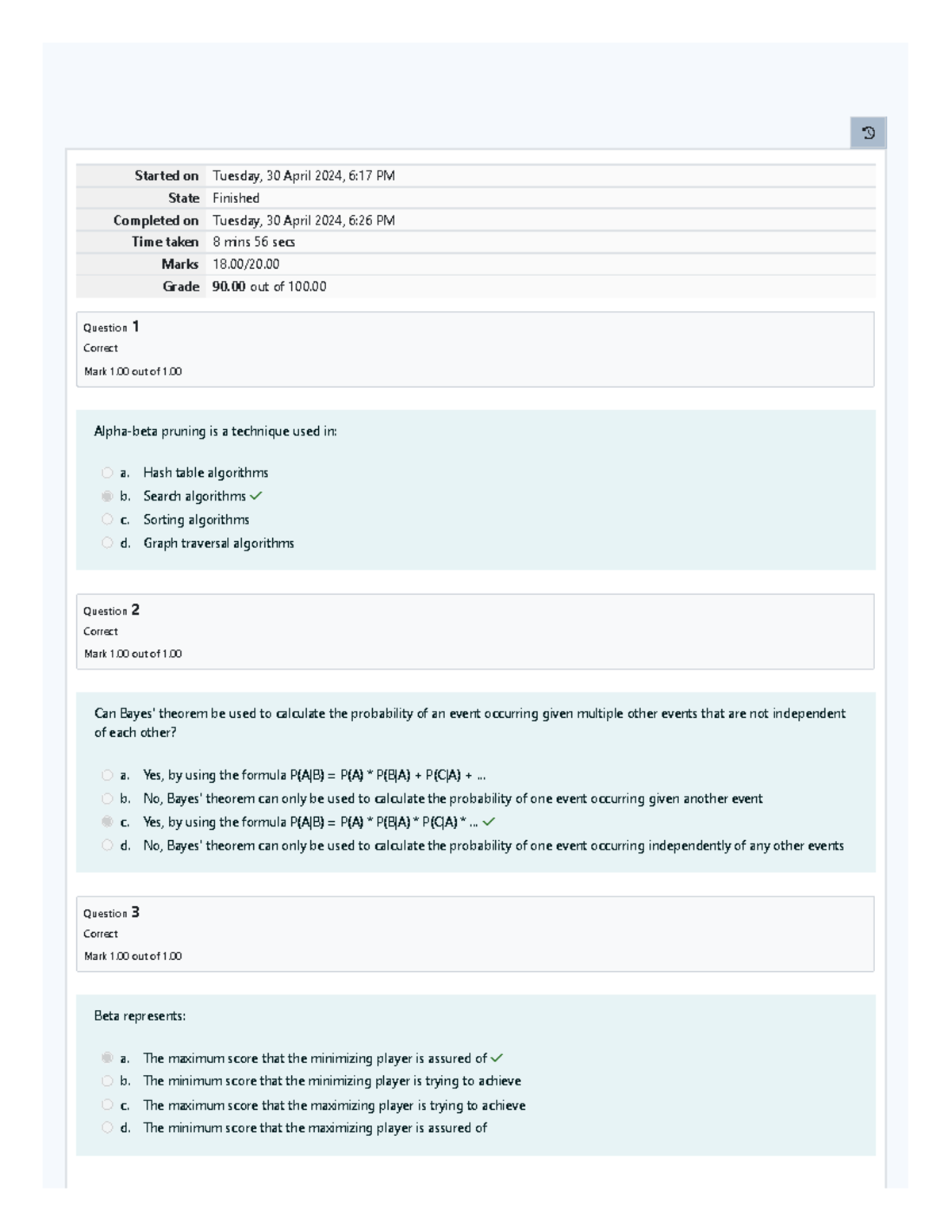Viewport: 952px width, 1232px height.
Task: Choose minimum score minimizing player tries to achieve
Action: point(108,1081)
